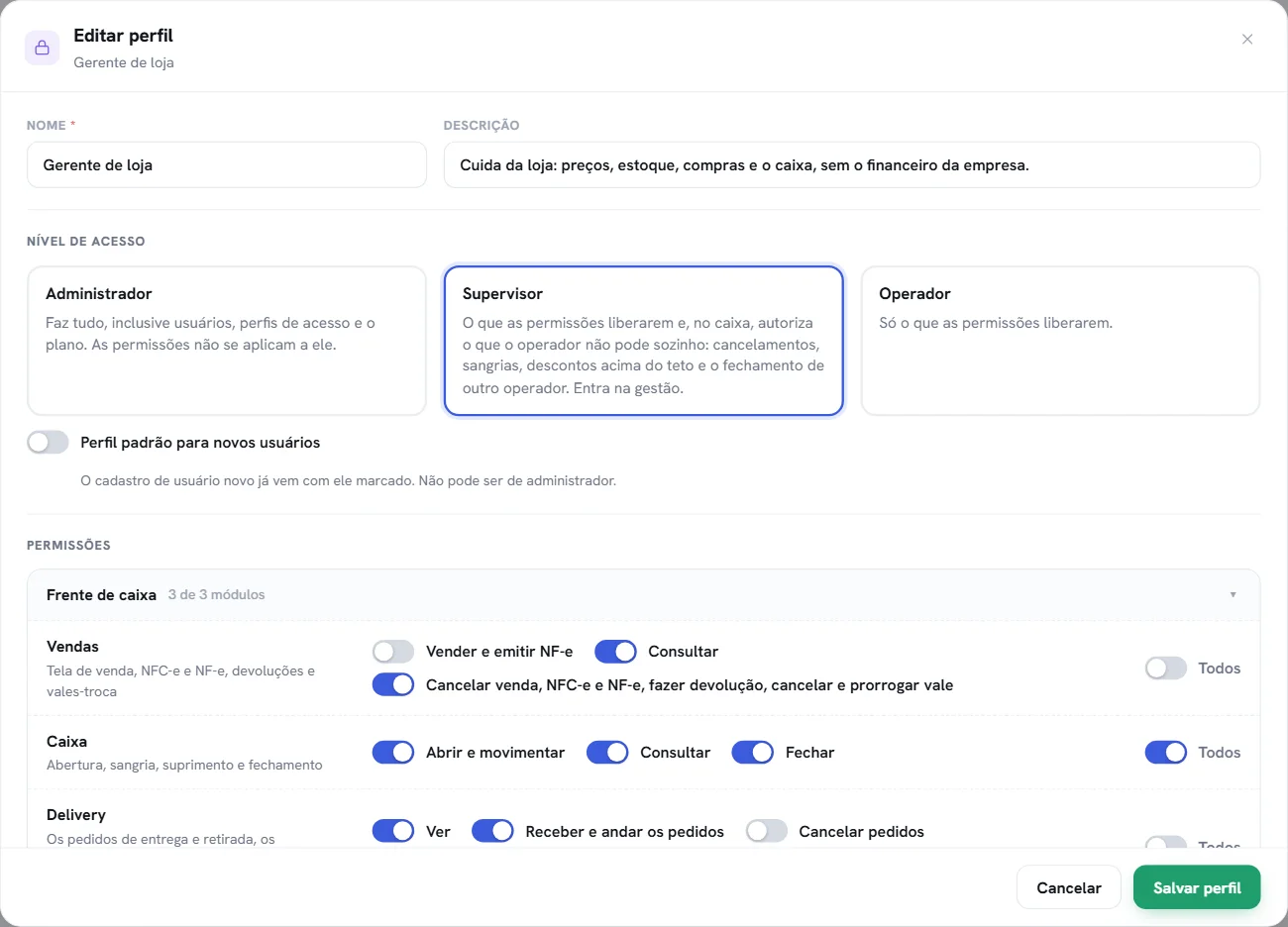Toggle Cancelar venda, NFC-e e NF-e permission
The height and width of the screenshot is (927, 1288).
393,685
